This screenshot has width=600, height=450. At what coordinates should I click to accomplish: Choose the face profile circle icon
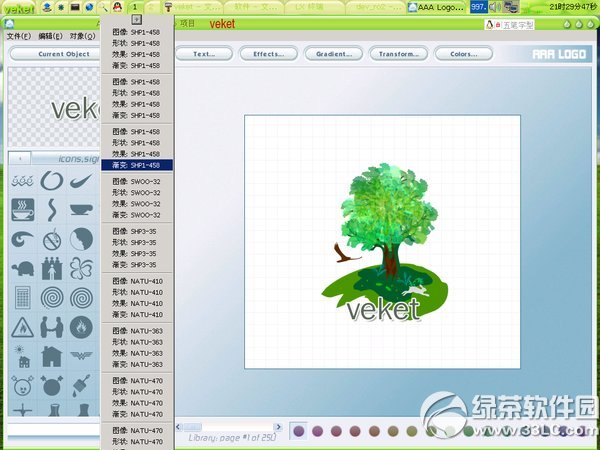pos(82,239)
